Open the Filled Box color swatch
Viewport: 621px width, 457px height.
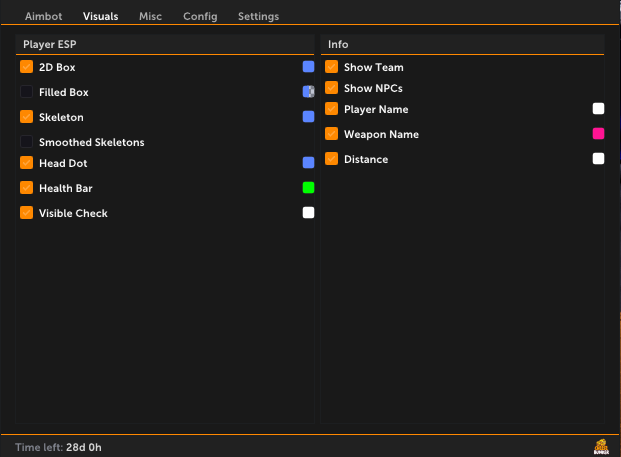pos(309,91)
